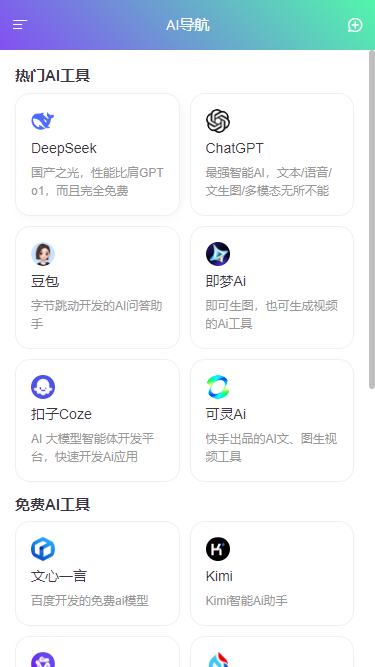Click the 即梦Ai star icon
Image resolution: width=375 pixels, height=667 pixels.
(218, 254)
